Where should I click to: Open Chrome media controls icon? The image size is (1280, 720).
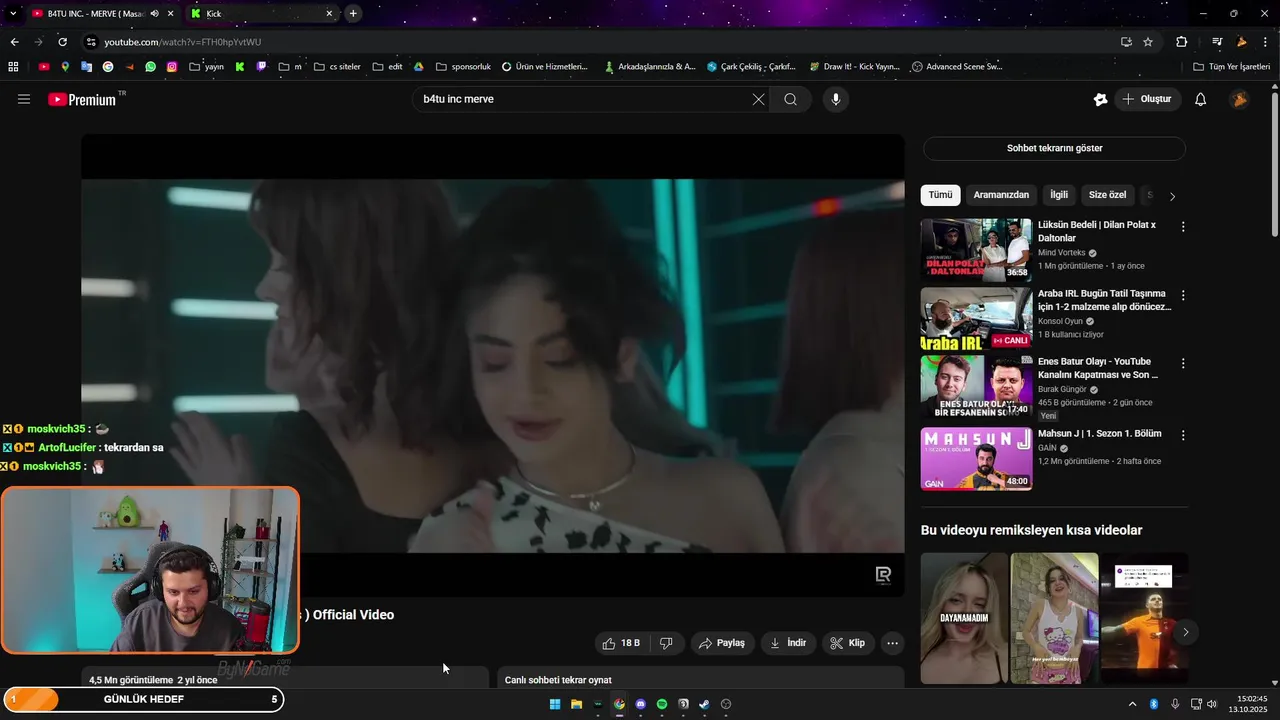(1217, 42)
